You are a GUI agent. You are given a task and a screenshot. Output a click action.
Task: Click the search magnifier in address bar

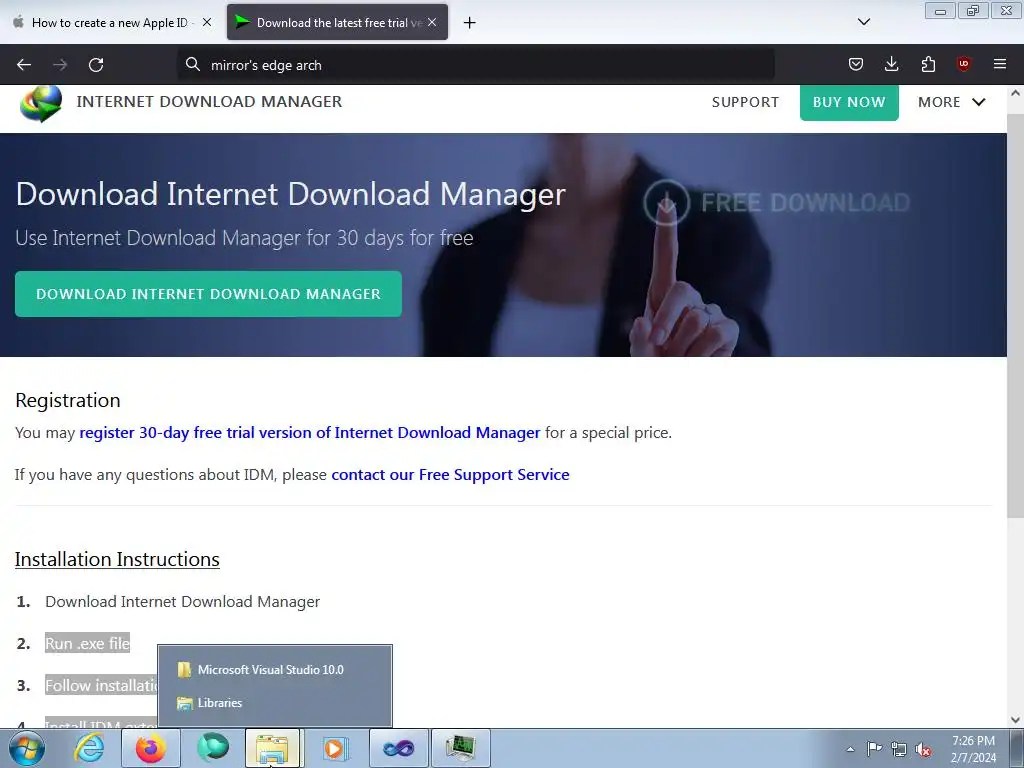[x=193, y=65]
